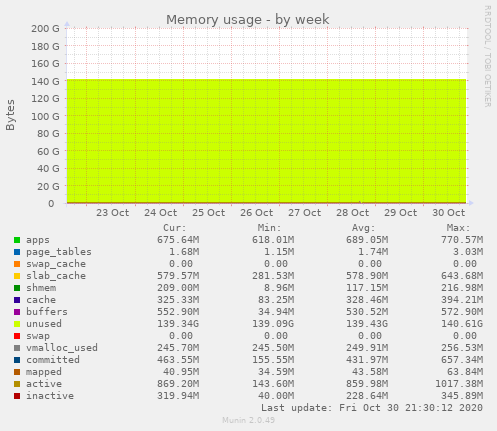
Task: Click the inactive dark red legend swatch
Action: coord(17,396)
